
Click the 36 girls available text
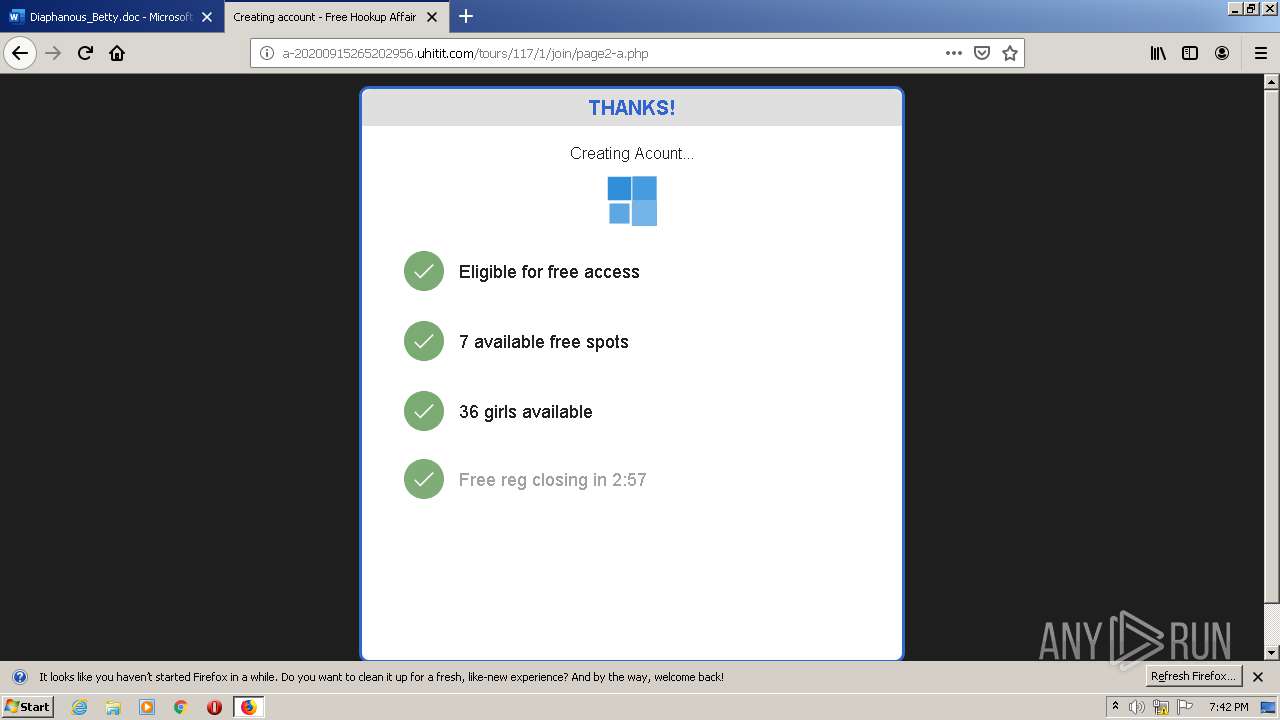coord(526,412)
